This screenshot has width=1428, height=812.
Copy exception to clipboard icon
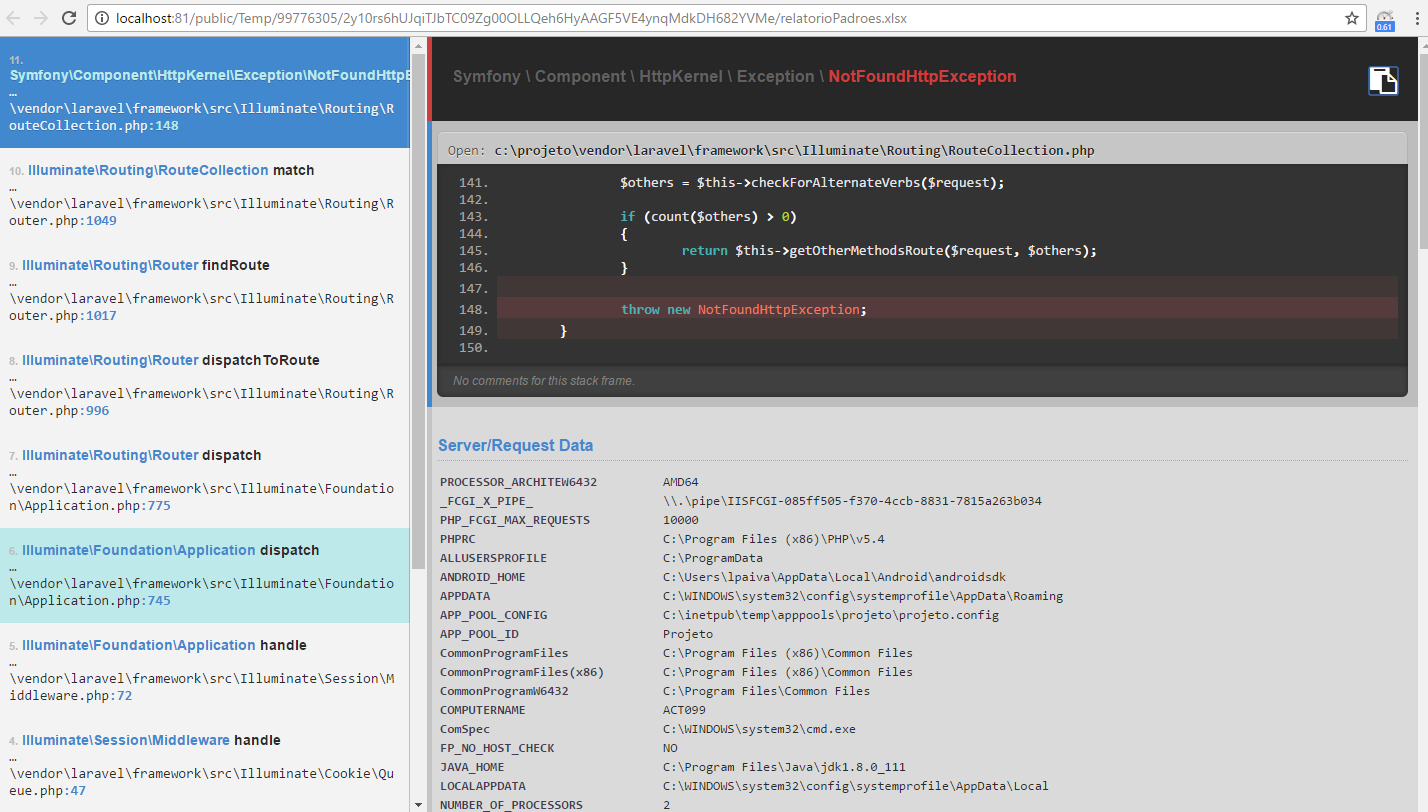(1383, 81)
